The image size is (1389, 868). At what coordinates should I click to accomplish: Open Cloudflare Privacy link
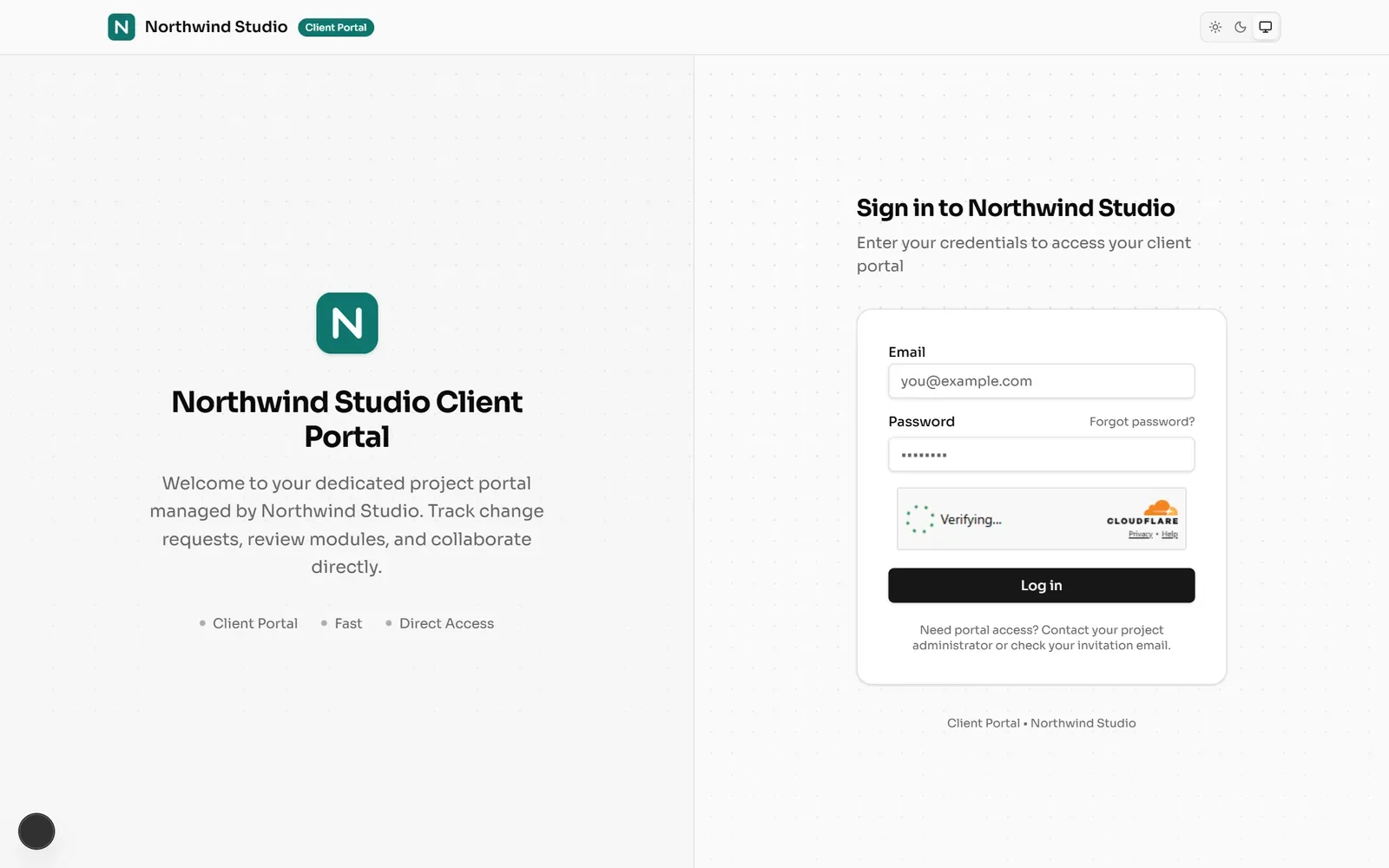(x=1140, y=535)
